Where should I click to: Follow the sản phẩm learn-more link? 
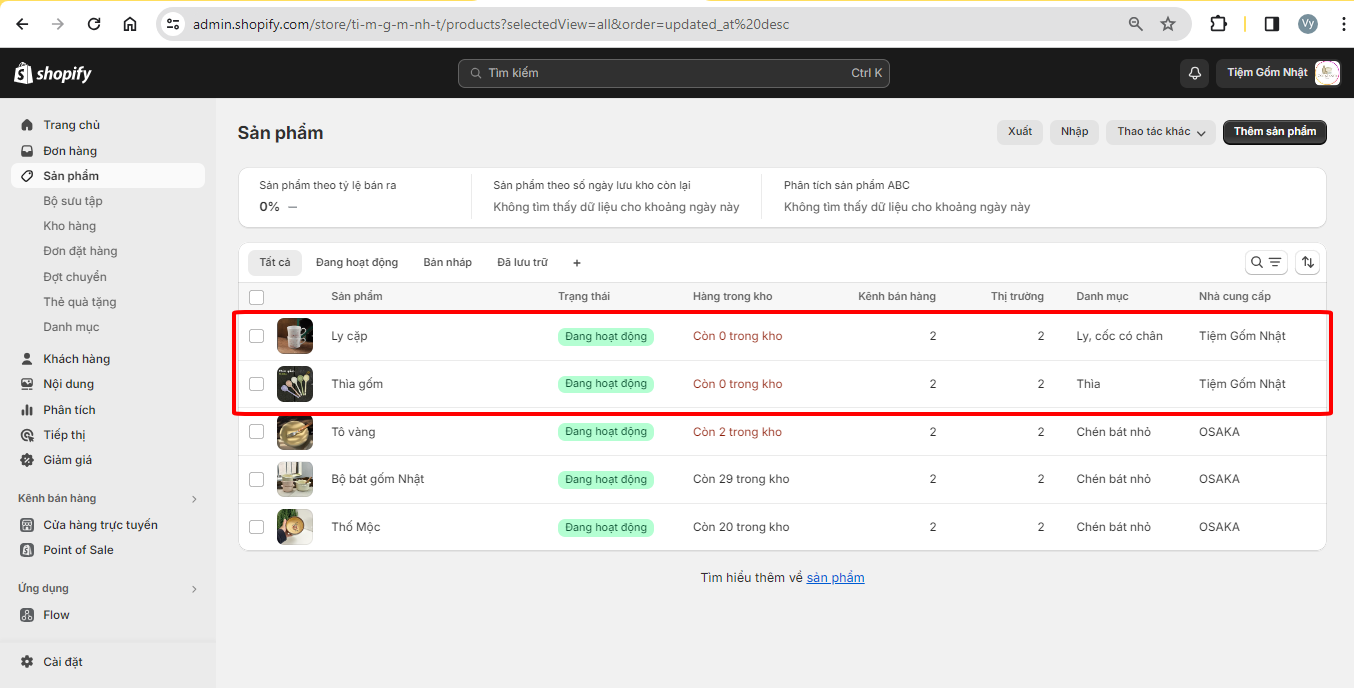[x=835, y=578]
